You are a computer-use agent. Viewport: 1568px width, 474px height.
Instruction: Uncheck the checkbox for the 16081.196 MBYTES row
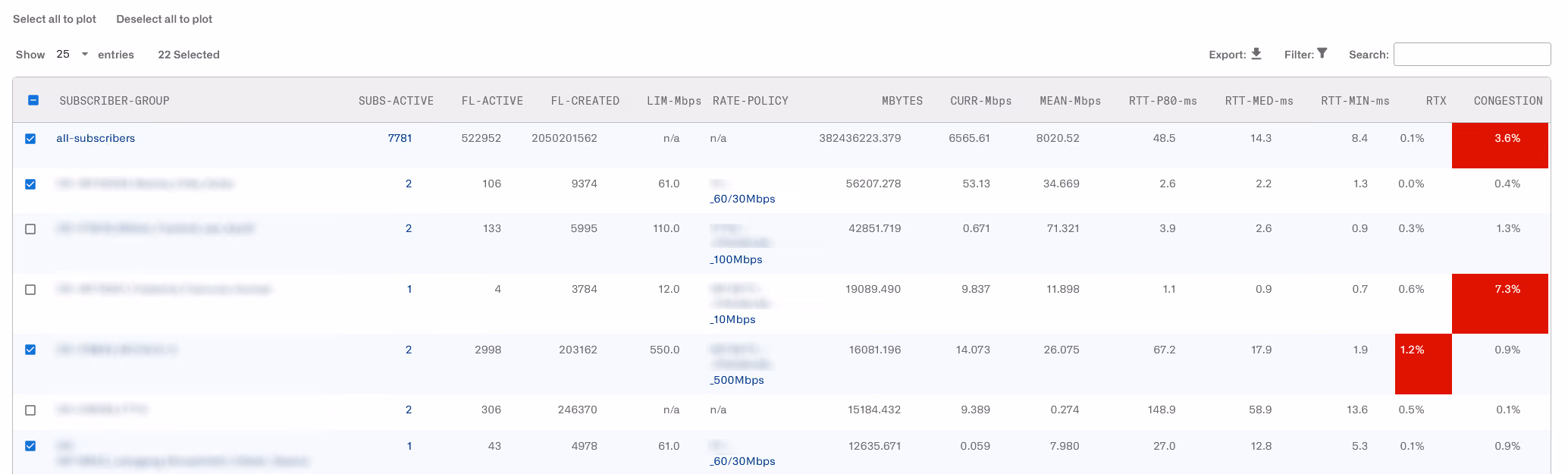[x=30, y=350]
